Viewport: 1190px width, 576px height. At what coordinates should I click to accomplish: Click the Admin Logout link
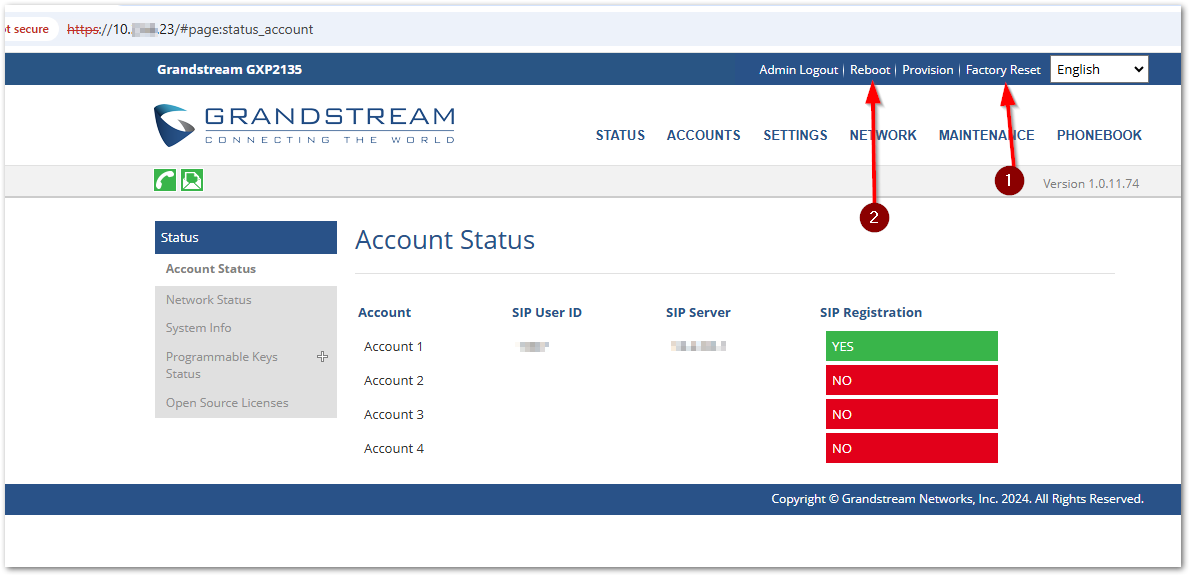798,70
